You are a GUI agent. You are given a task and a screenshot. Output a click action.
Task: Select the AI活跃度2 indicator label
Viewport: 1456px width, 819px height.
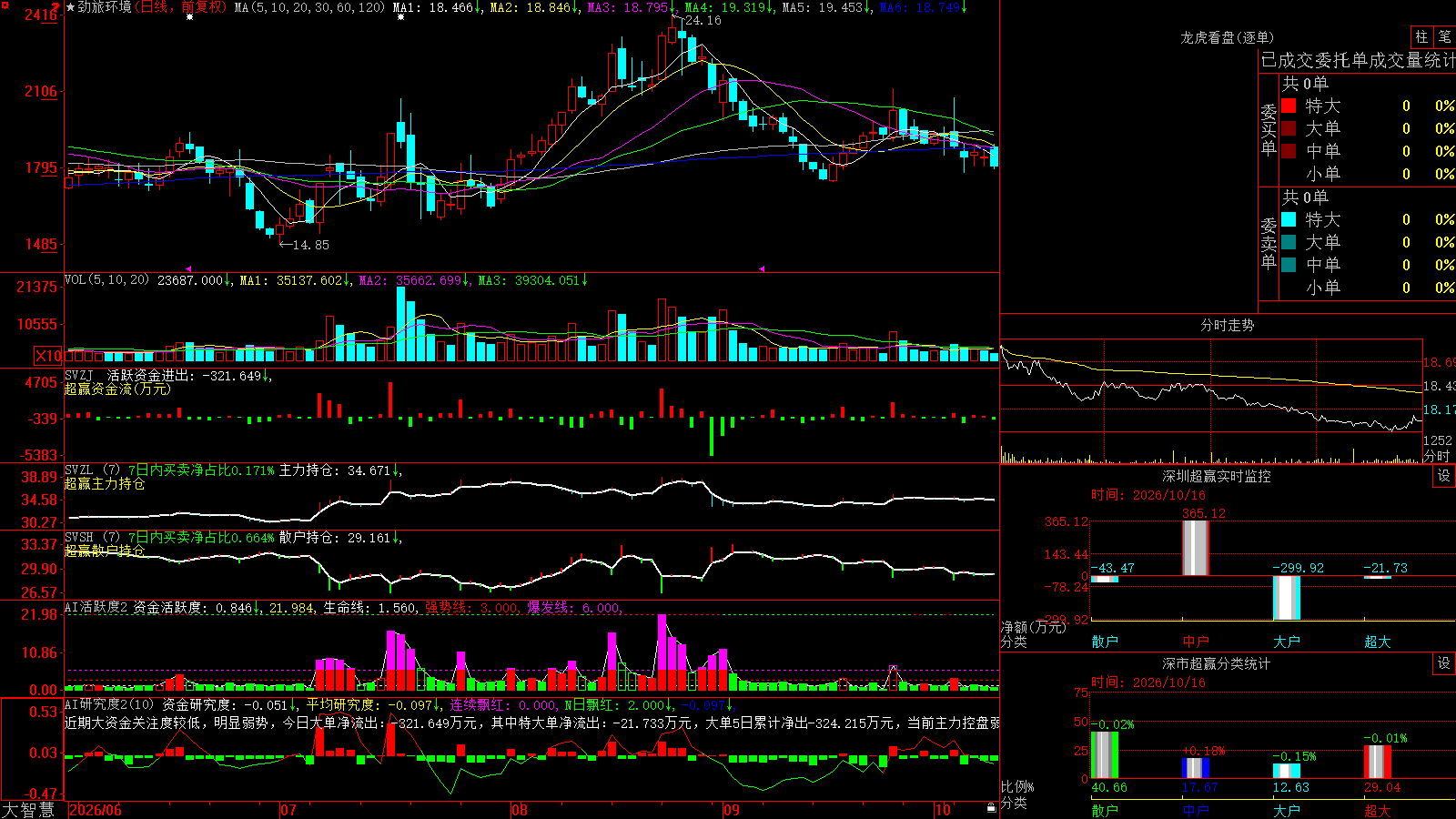tap(96, 608)
